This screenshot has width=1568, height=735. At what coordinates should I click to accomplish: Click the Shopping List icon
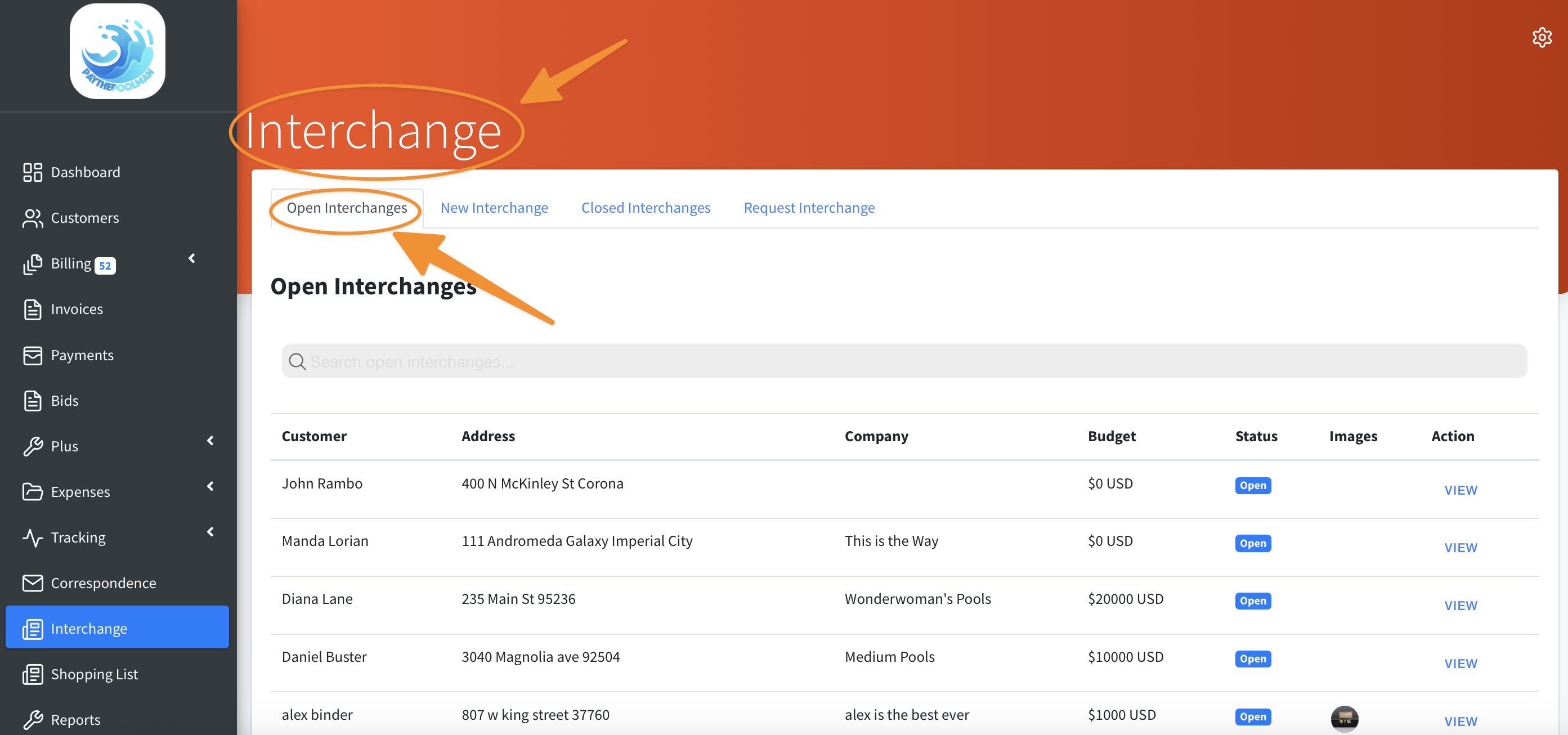(32, 674)
